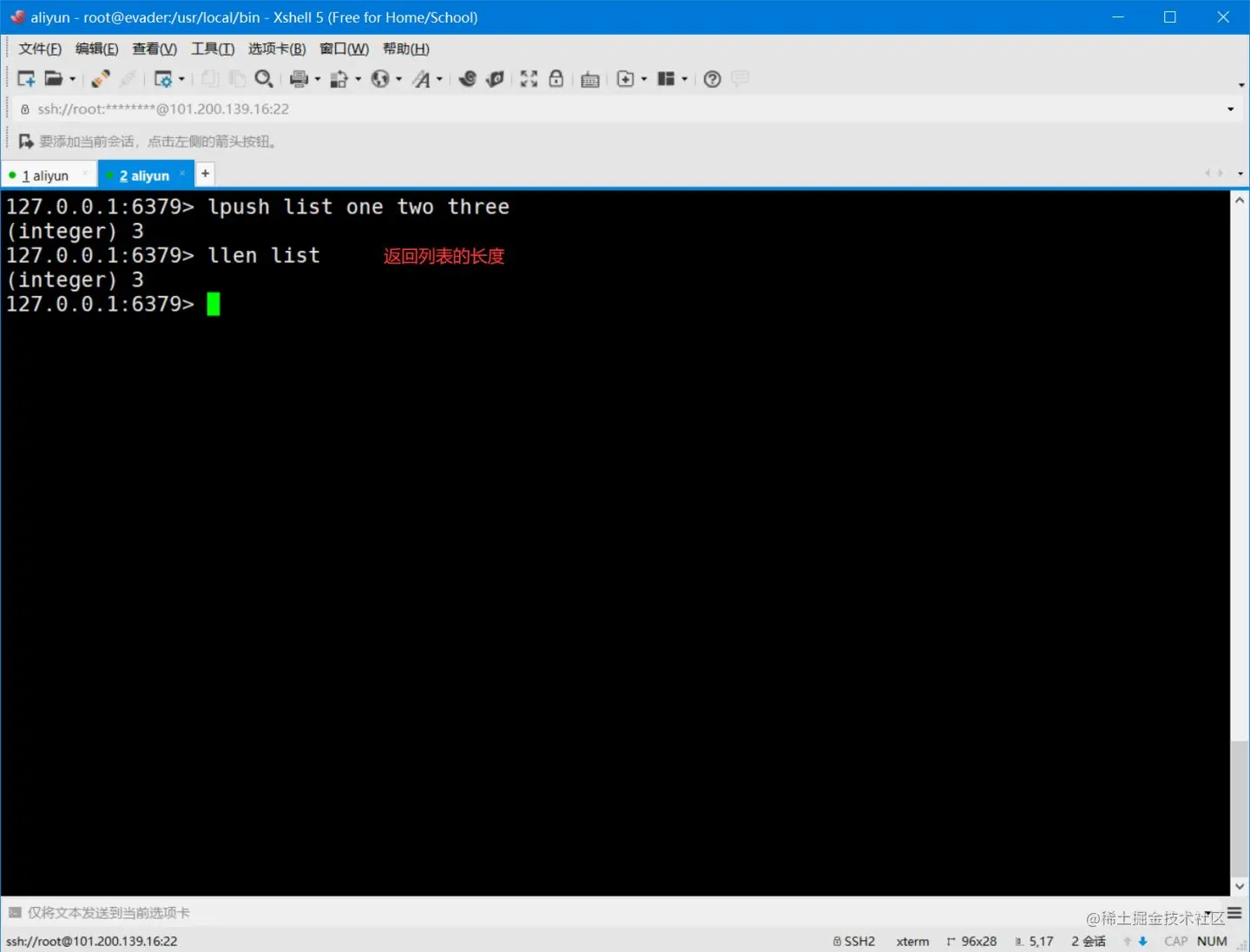Open the 查看(V) menu

(x=155, y=49)
